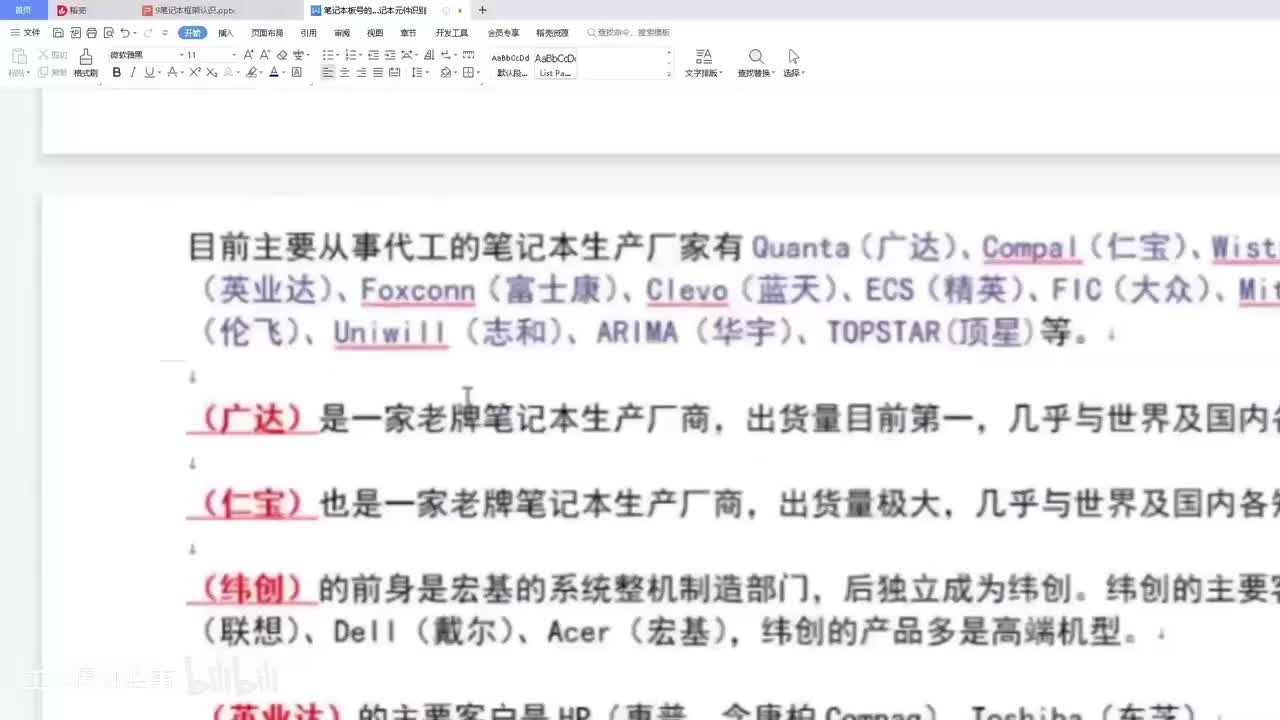Apply the 默认段落 style
1280x720 pixels.
coord(511,64)
